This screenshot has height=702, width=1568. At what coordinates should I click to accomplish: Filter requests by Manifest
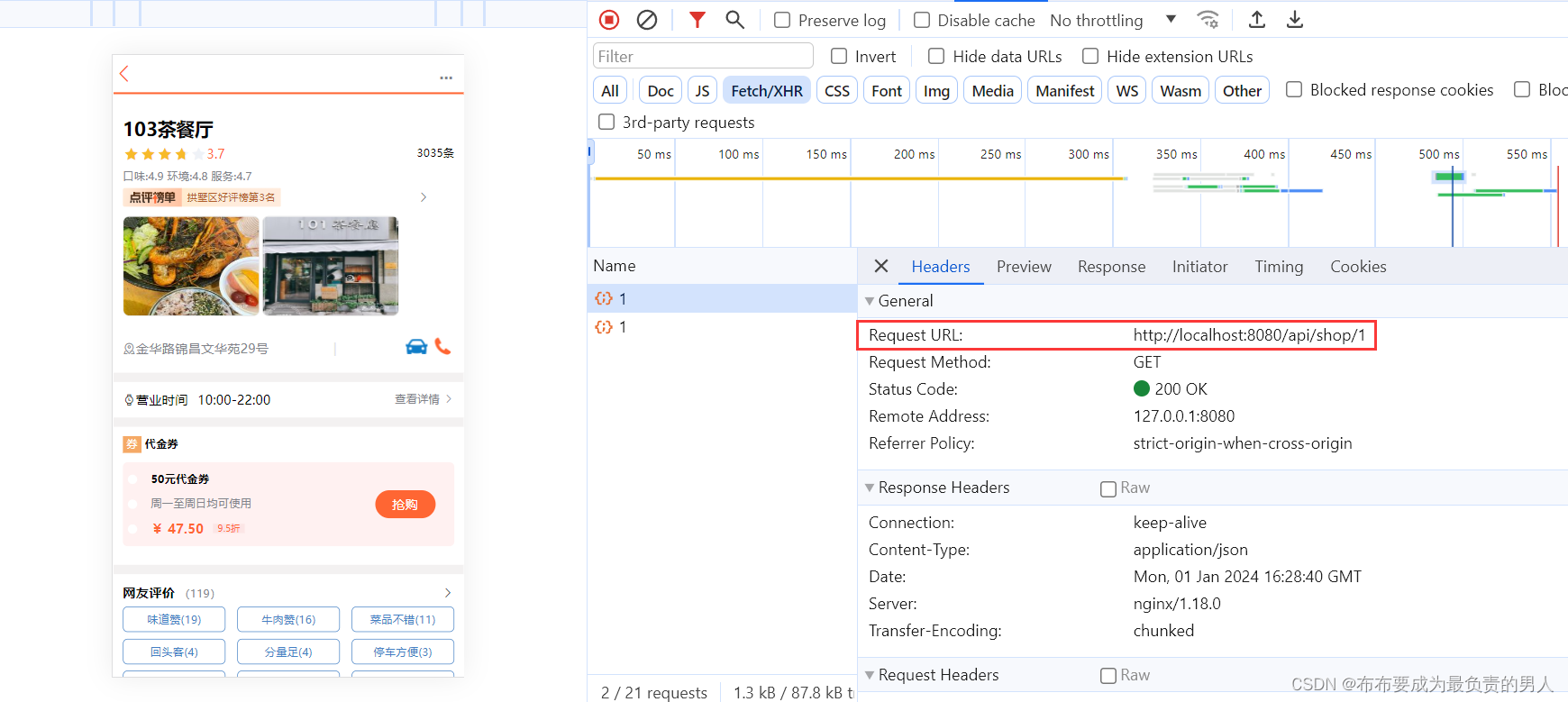1065,90
